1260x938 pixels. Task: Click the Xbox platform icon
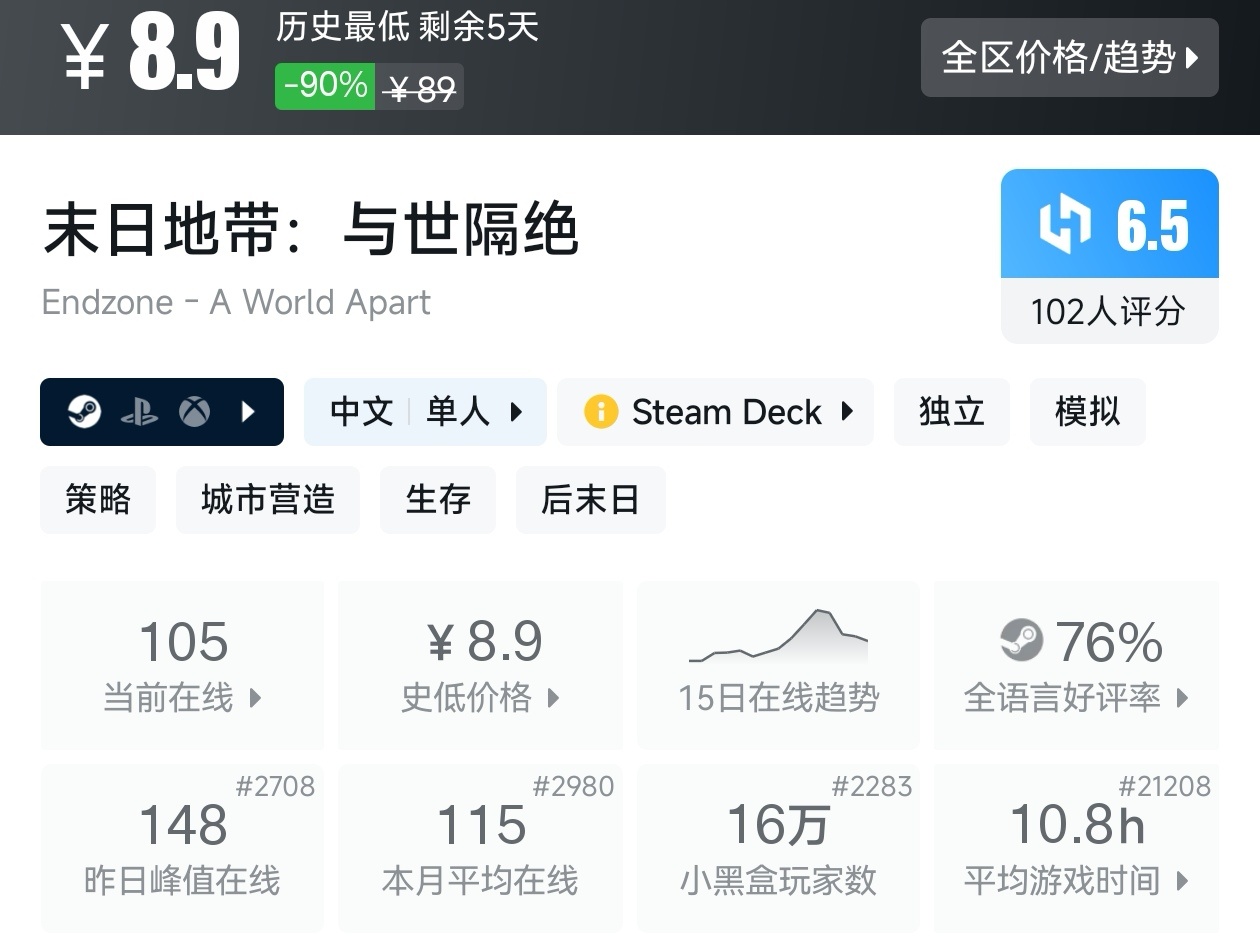pyautogui.click(x=194, y=411)
